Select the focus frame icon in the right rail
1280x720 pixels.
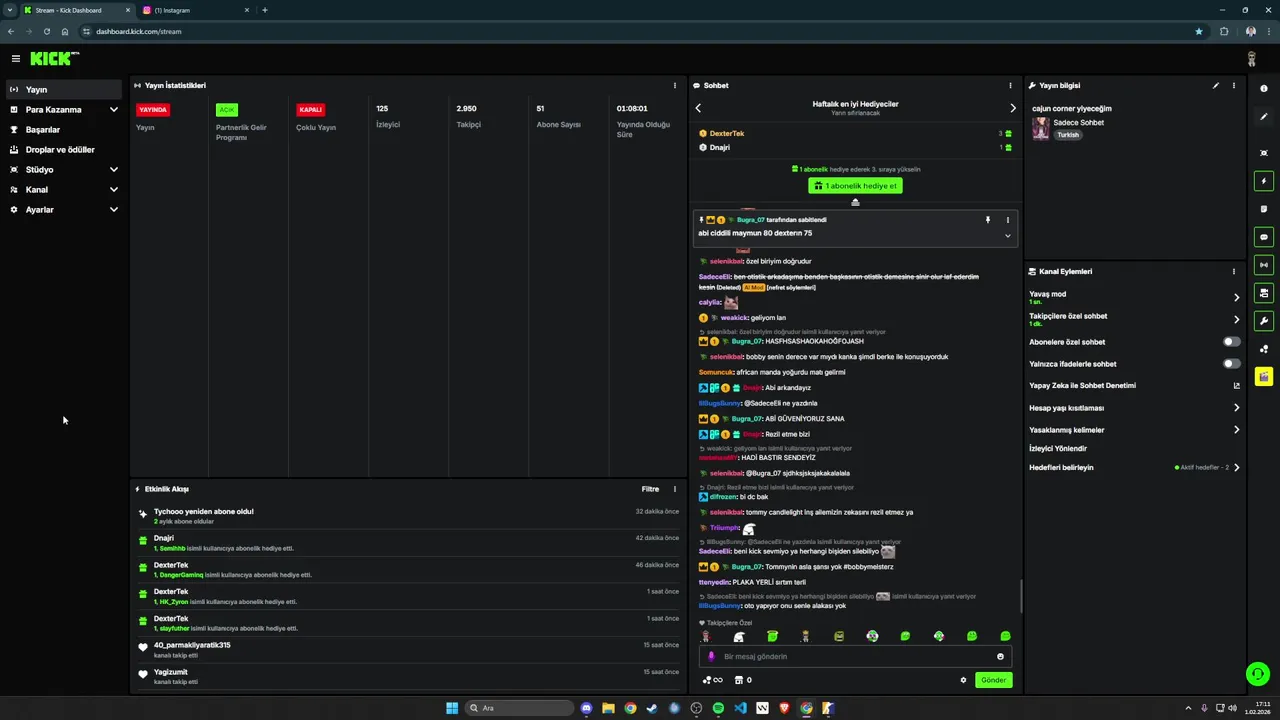1264,153
